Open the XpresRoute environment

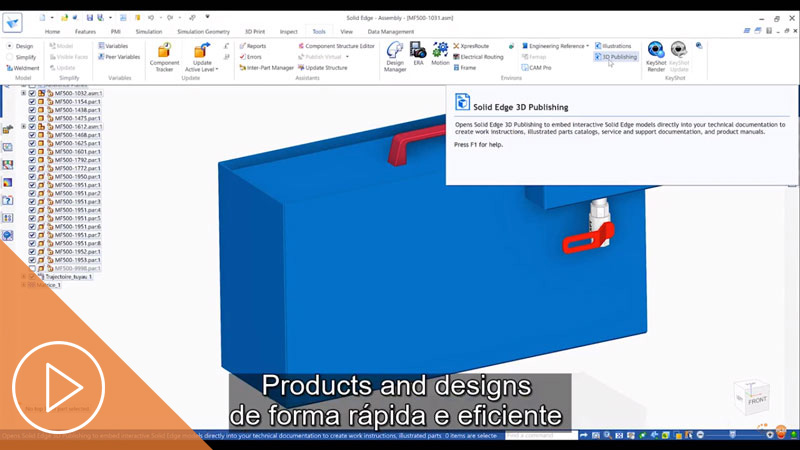point(470,46)
